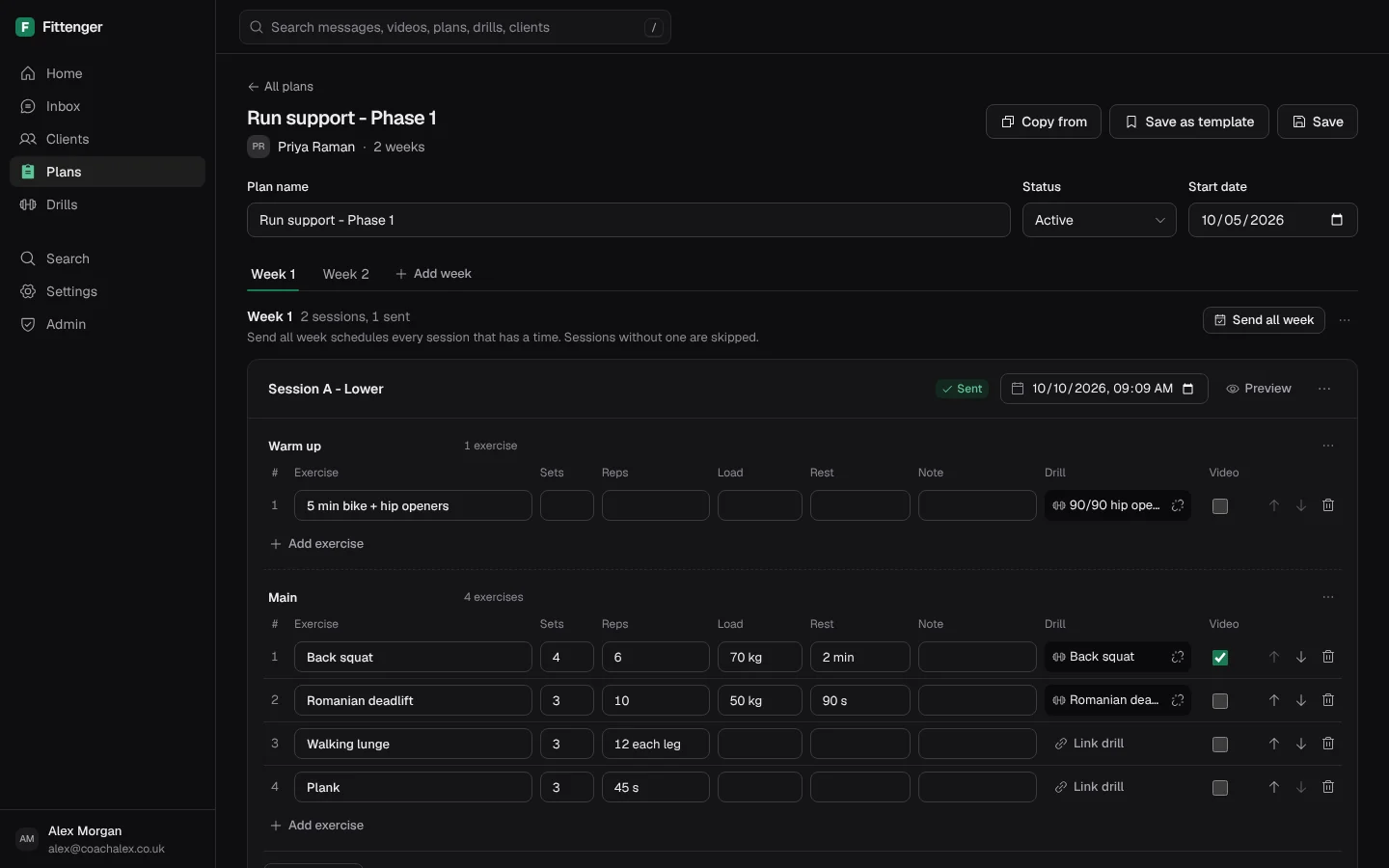Viewport: 1389px width, 868px height.
Task: Delete the Back squat exercise row
Action: tap(1328, 657)
